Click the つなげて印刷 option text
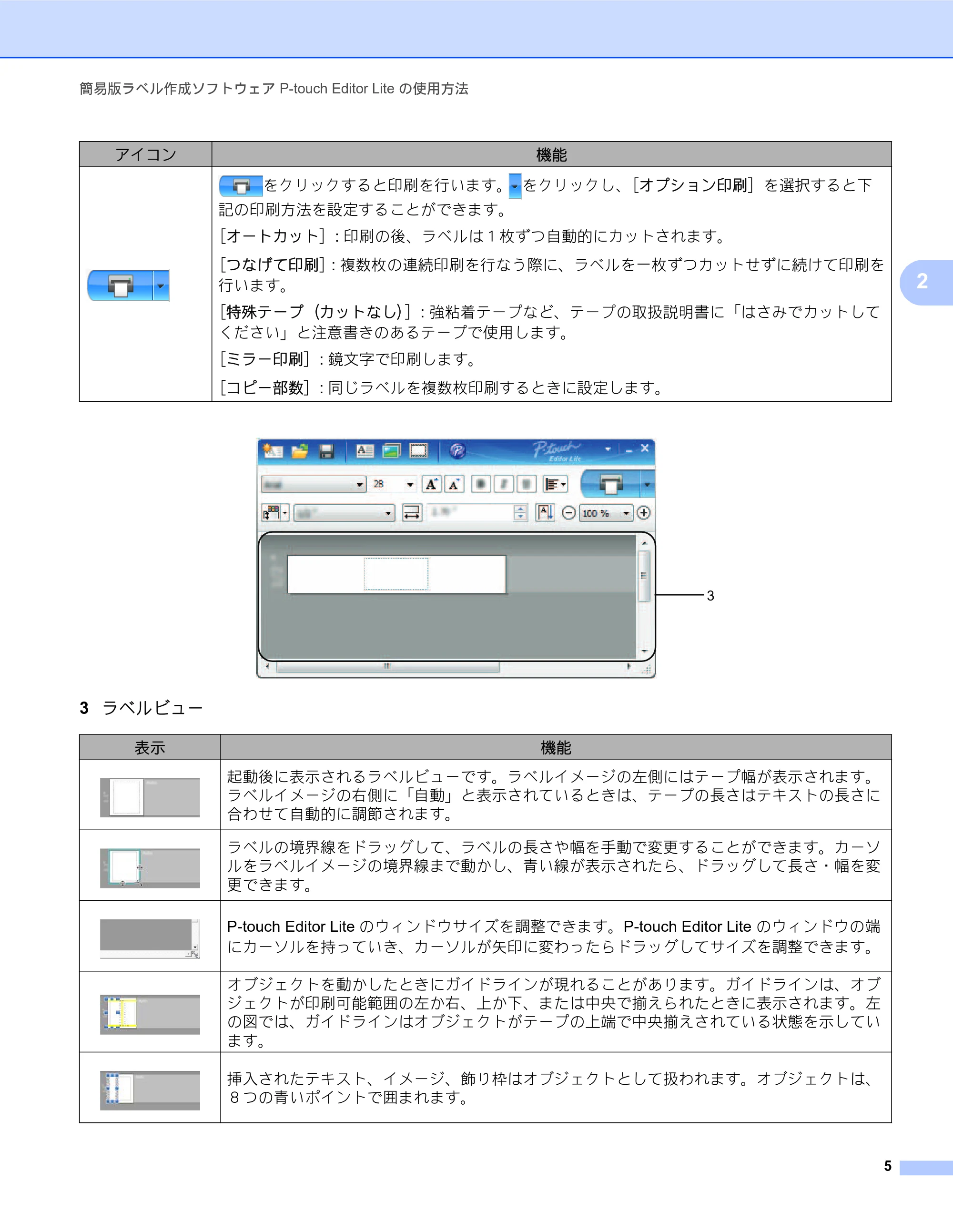 pos(273,265)
